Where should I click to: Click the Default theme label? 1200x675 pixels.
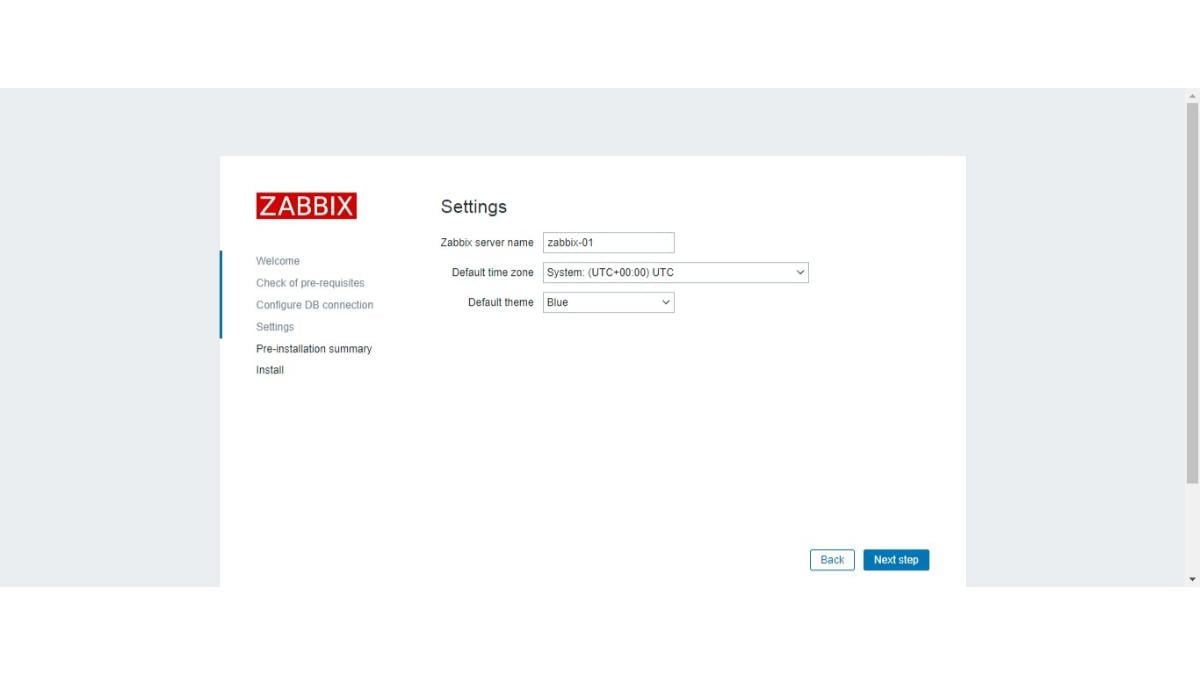501,302
